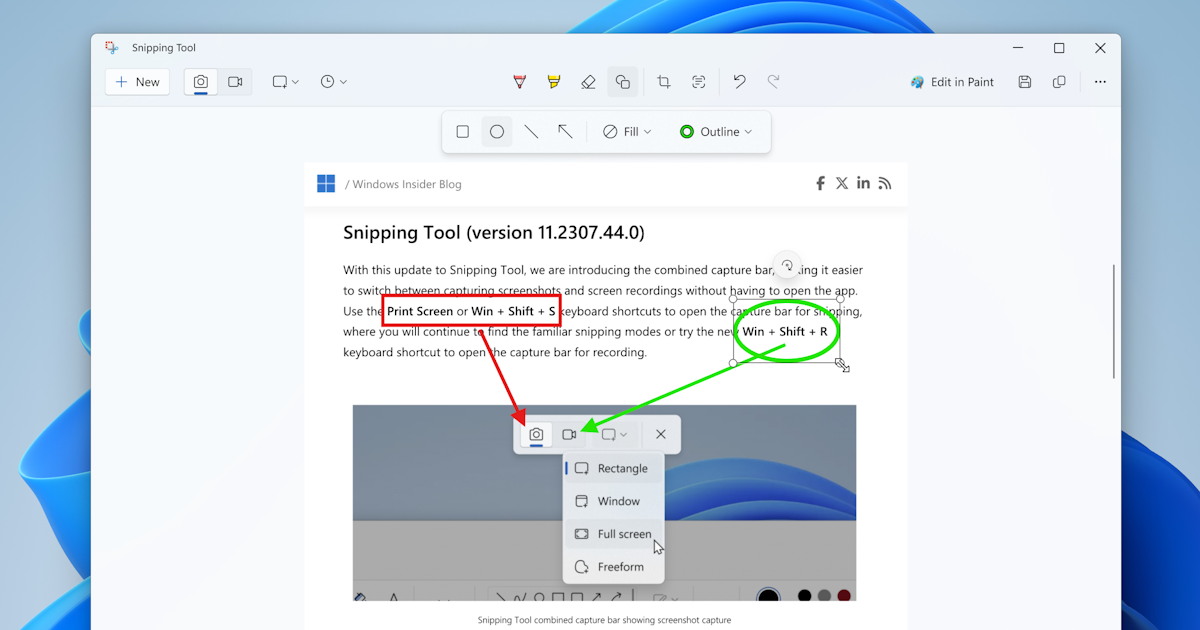The image size is (1200, 630).
Task: Select the shapes tool
Action: (x=623, y=81)
